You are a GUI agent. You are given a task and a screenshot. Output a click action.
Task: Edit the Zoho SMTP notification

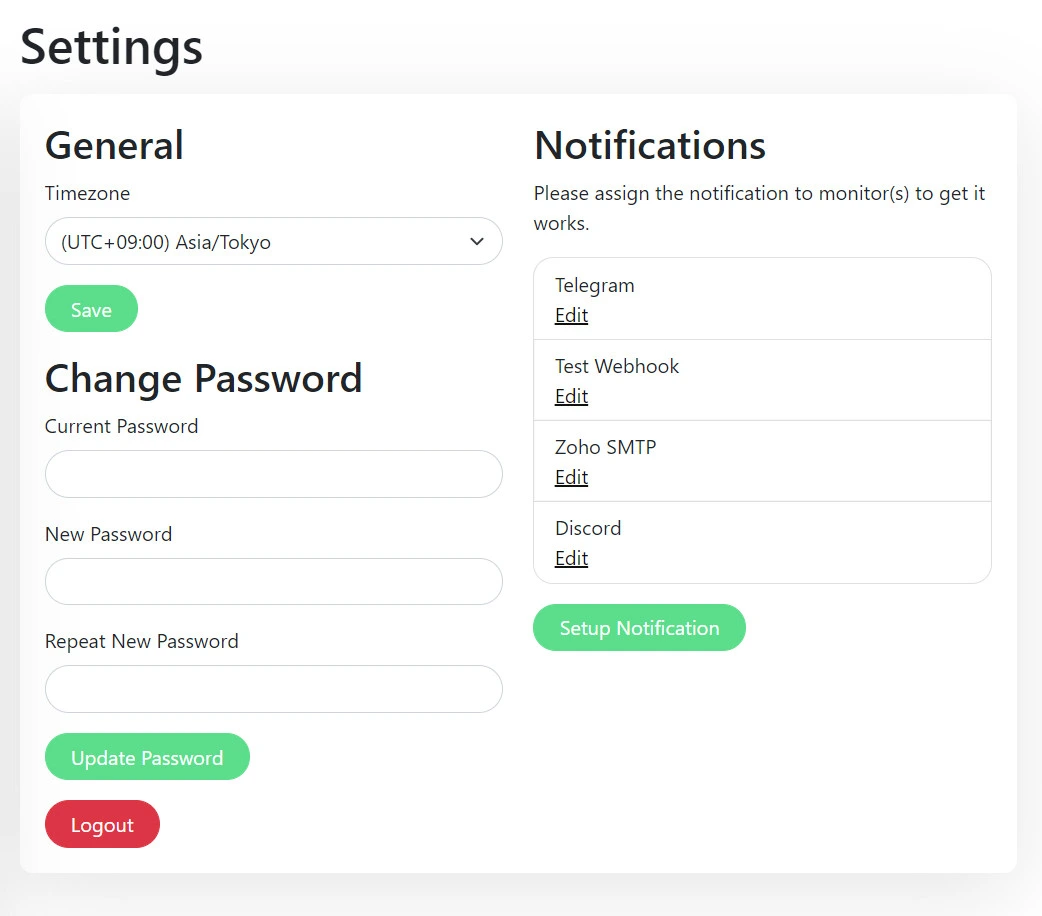[x=570, y=477]
